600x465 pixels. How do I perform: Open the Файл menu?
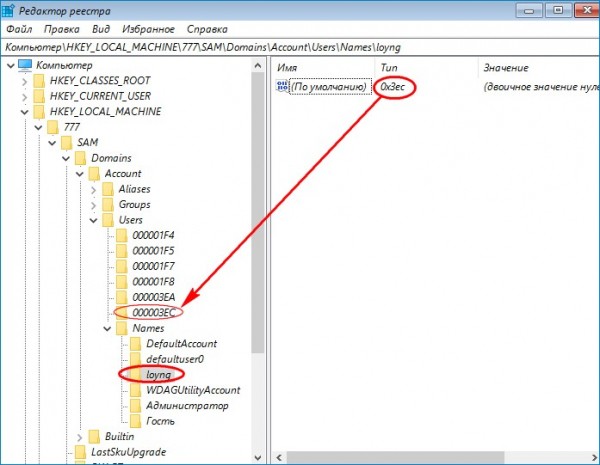19,29
